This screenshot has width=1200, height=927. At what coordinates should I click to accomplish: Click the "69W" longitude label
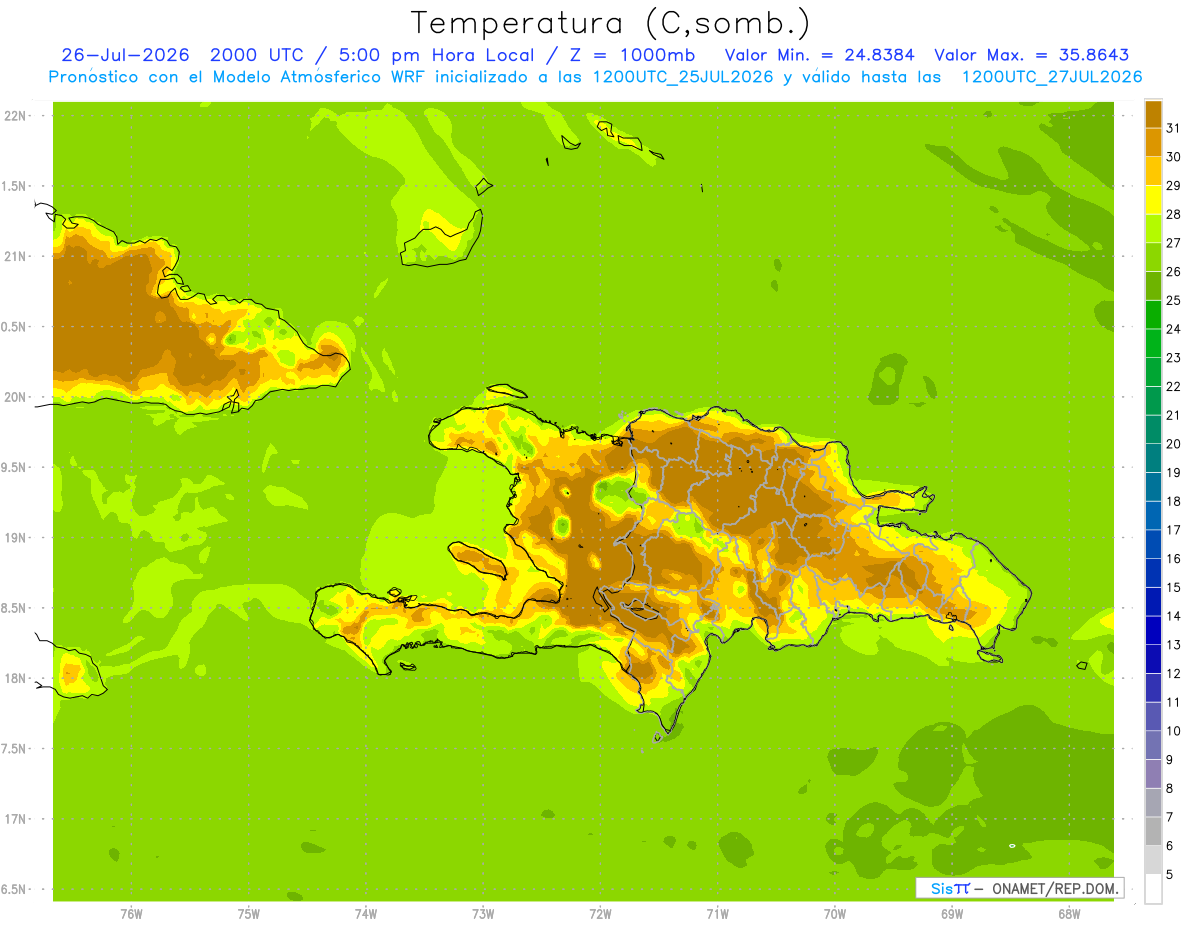[x=952, y=914]
